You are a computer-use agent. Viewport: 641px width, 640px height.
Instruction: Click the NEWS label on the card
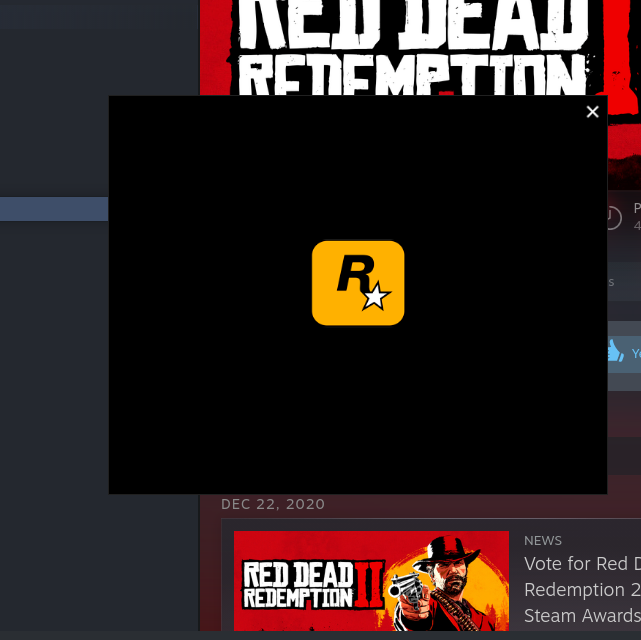coord(542,540)
